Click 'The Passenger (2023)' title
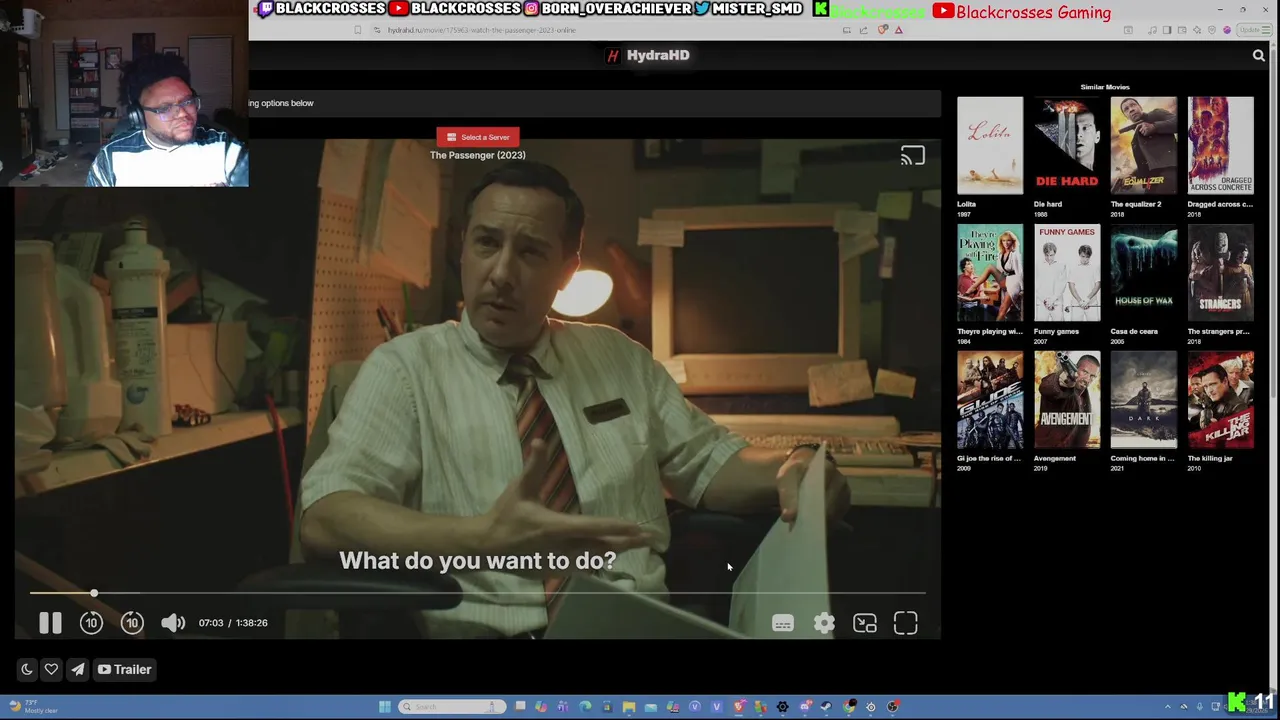 click(478, 155)
